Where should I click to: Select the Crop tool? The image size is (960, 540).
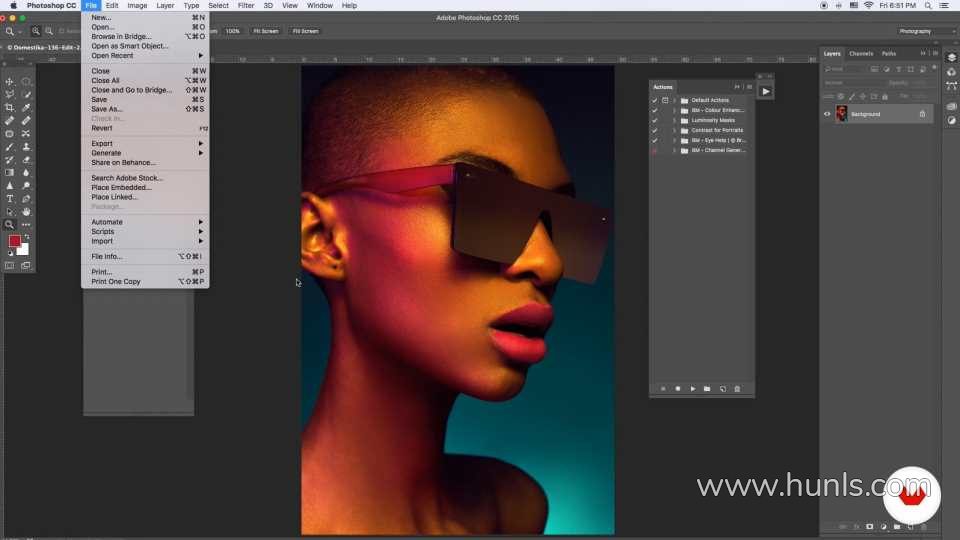pos(10,107)
